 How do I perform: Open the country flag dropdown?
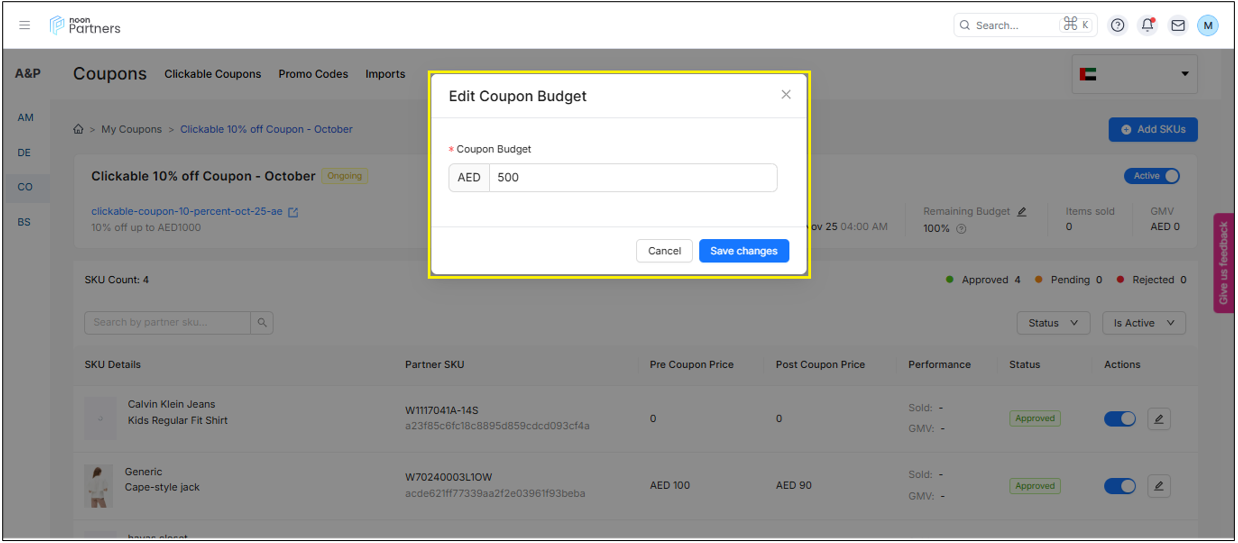pyautogui.click(x=1134, y=74)
